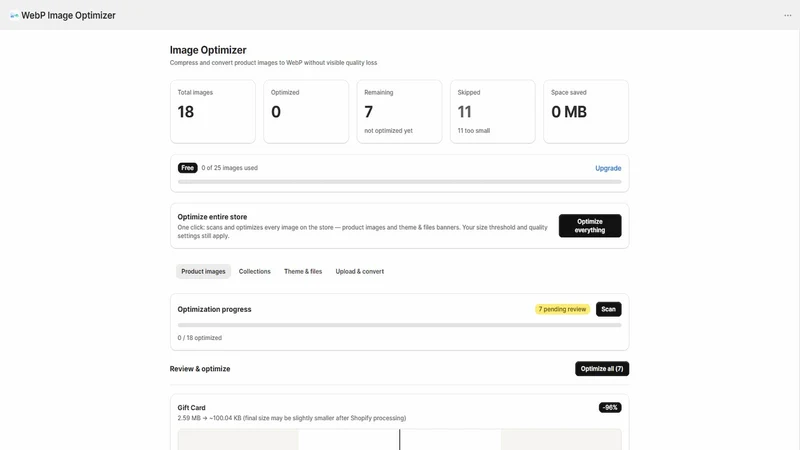Click the Image Optimizer heading
Screen dimensions: 800x450
pos(208,50)
